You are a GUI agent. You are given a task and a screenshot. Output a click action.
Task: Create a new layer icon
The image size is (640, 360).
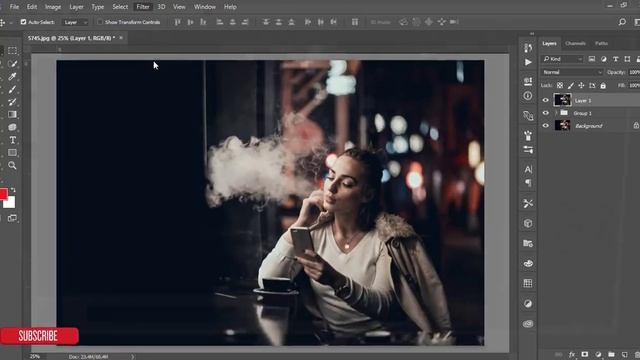tap(624, 354)
